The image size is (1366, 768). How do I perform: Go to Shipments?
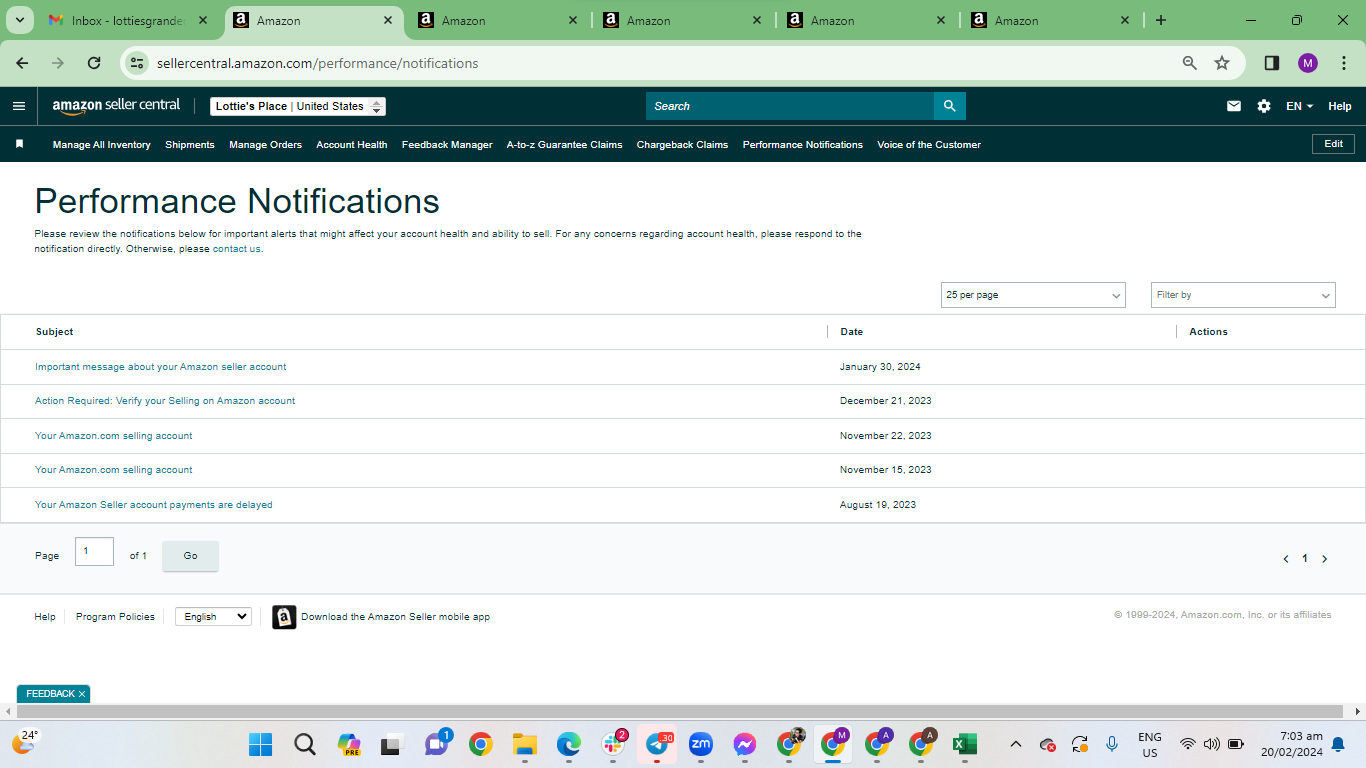(190, 144)
